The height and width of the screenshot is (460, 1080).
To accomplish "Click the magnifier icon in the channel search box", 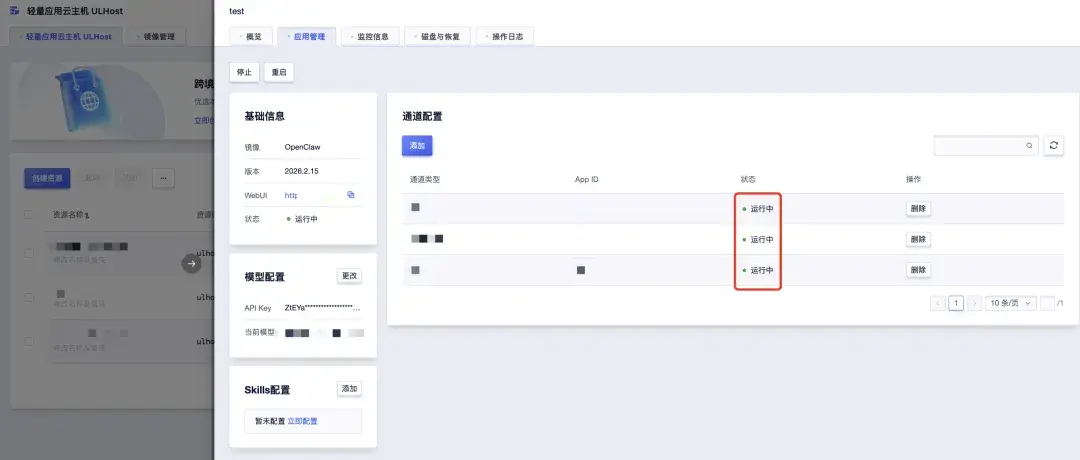I will (1029, 145).
